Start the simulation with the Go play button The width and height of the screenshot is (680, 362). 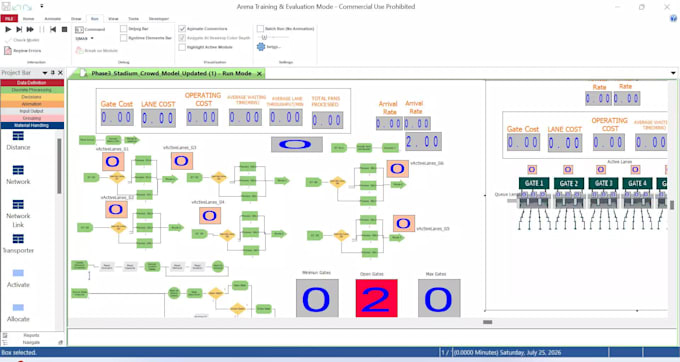[8, 29]
